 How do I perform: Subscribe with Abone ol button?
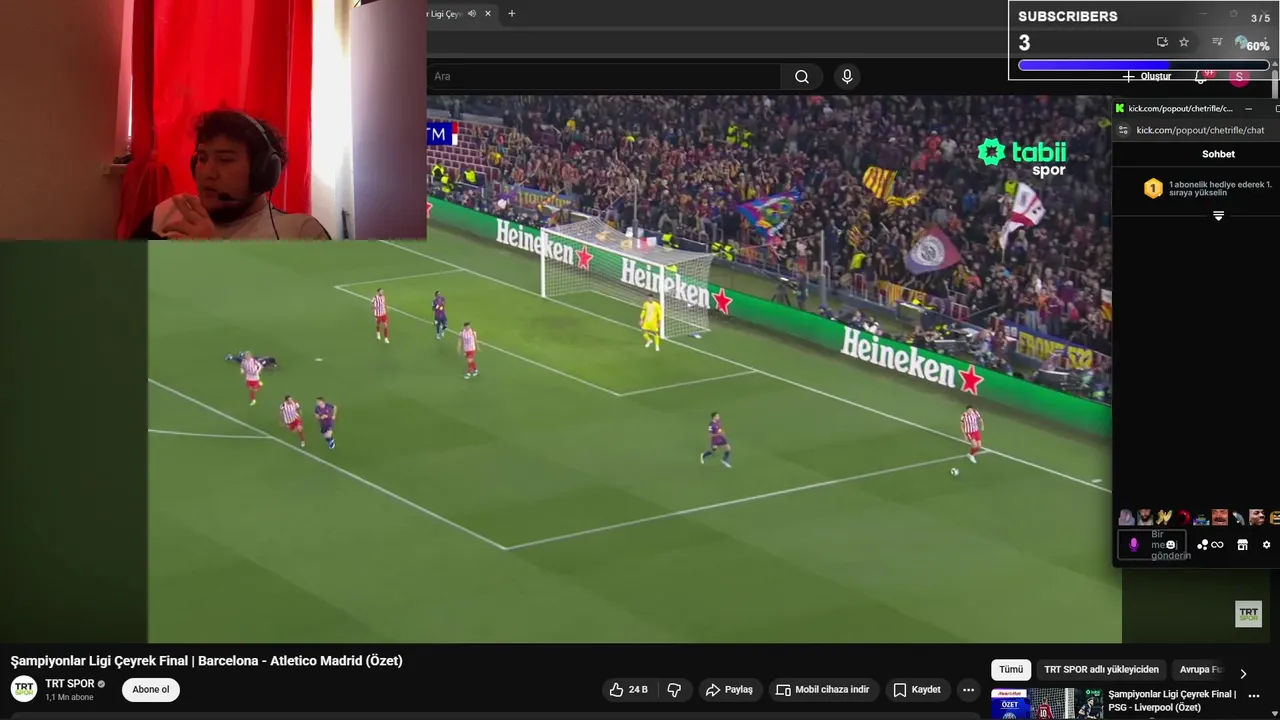pos(151,690)
